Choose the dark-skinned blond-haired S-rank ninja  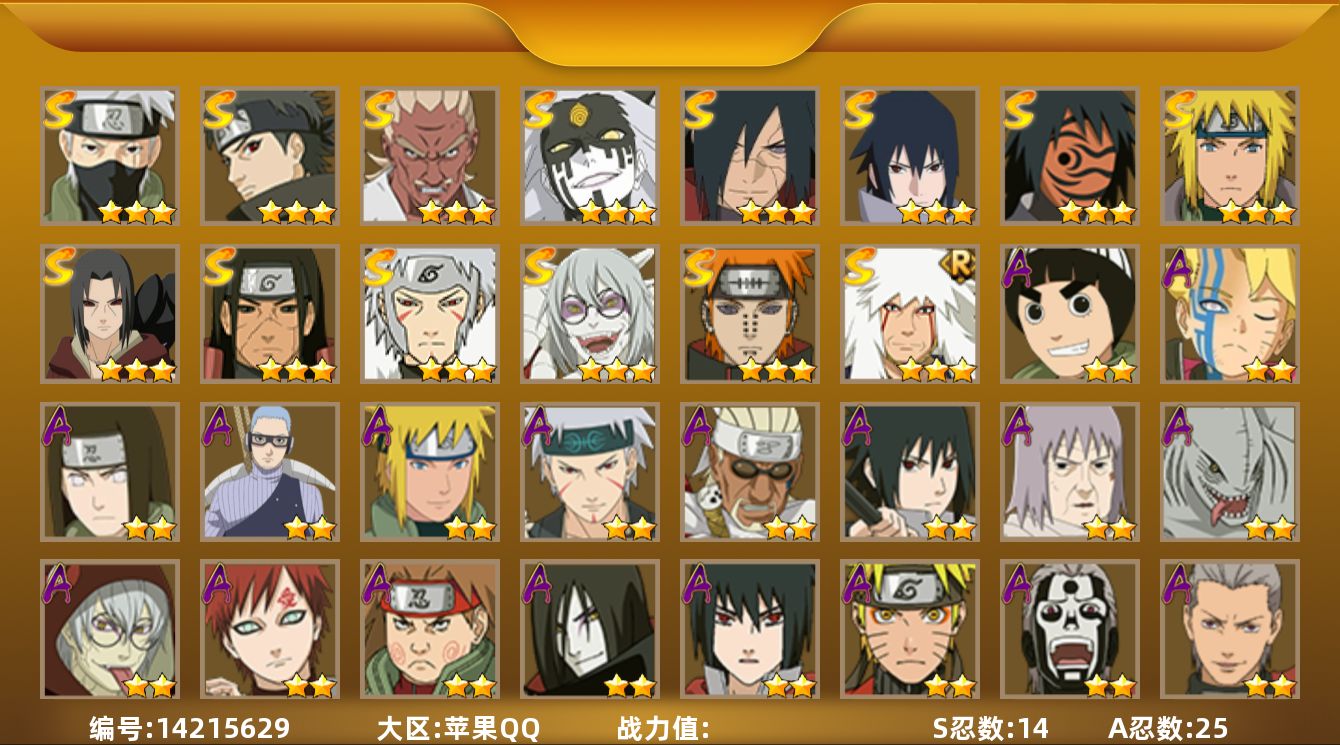click(429, 155)
